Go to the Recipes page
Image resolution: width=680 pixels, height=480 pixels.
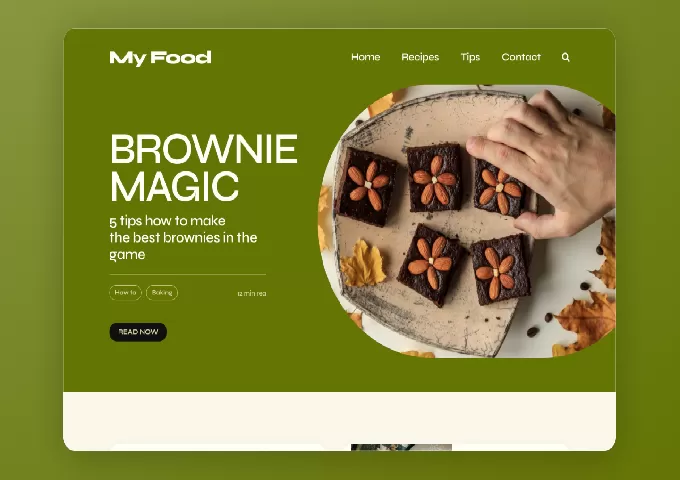pos(420,57)
